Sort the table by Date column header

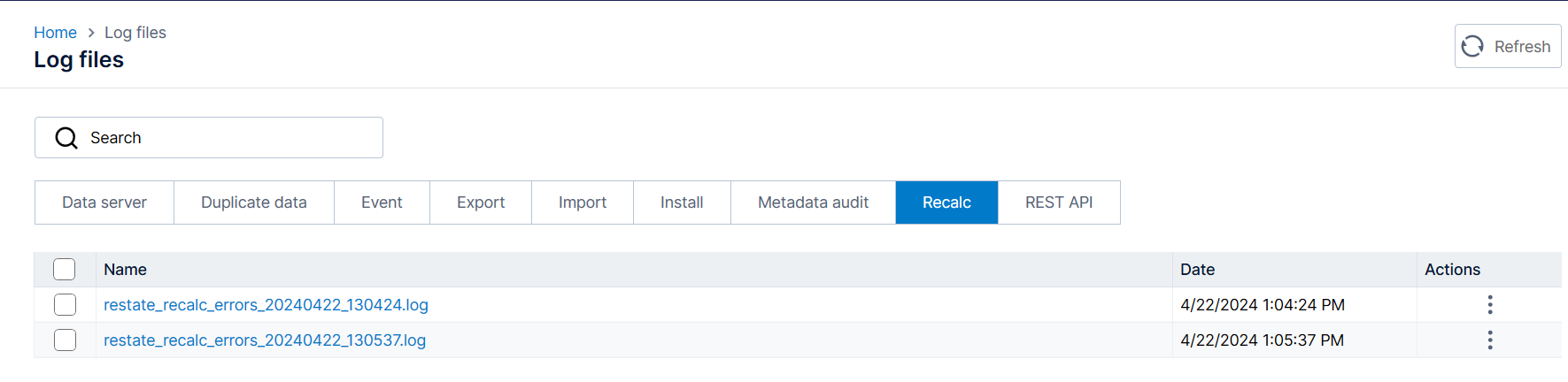pyautogui.click(x=1197, y=270)
